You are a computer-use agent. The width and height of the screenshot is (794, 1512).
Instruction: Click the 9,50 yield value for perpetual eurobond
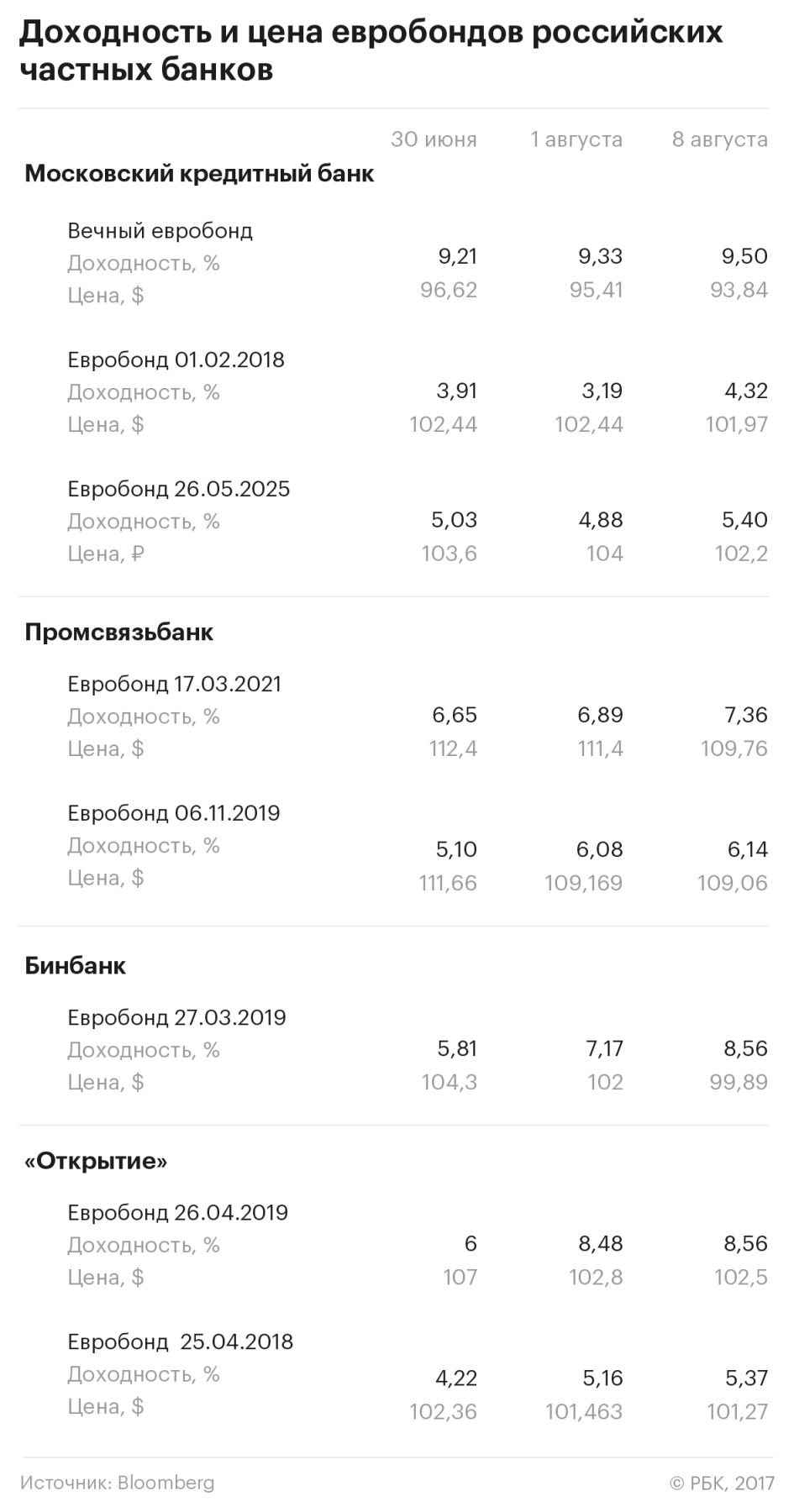pyautogui.click(x=744, y=256)
